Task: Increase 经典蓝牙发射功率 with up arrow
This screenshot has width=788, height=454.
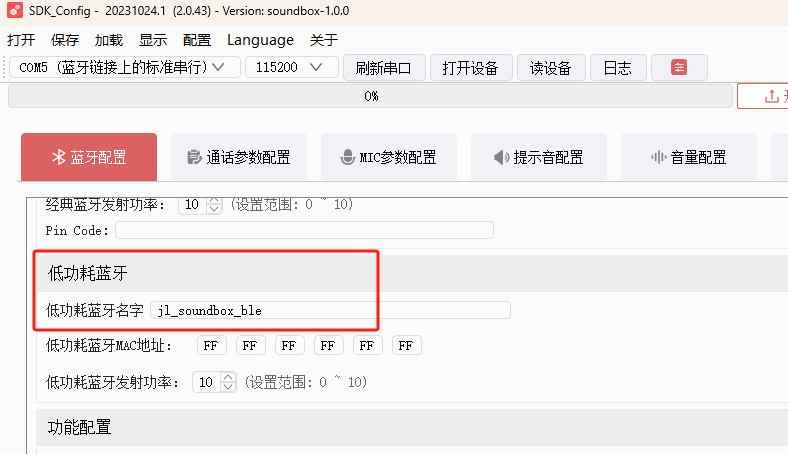Action: [x=214, y=200]
